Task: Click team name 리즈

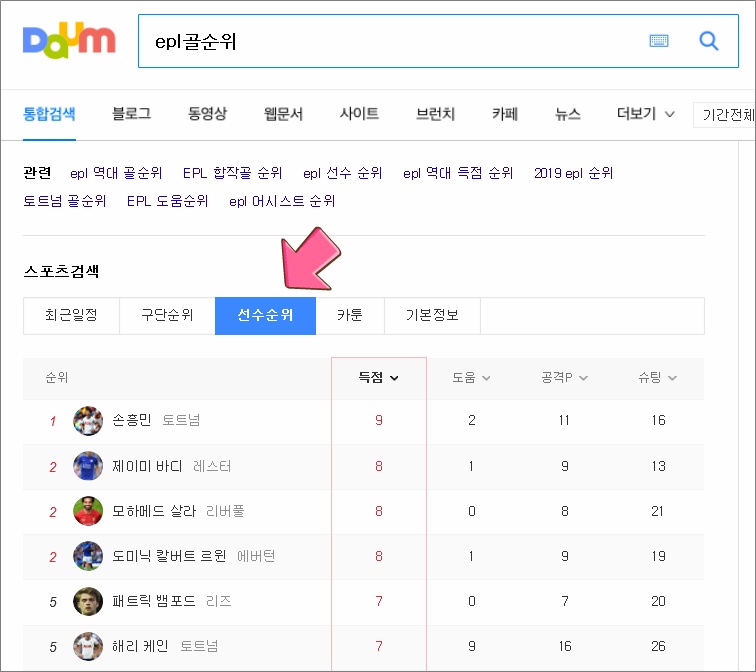Action: click(x=218, y=601)
